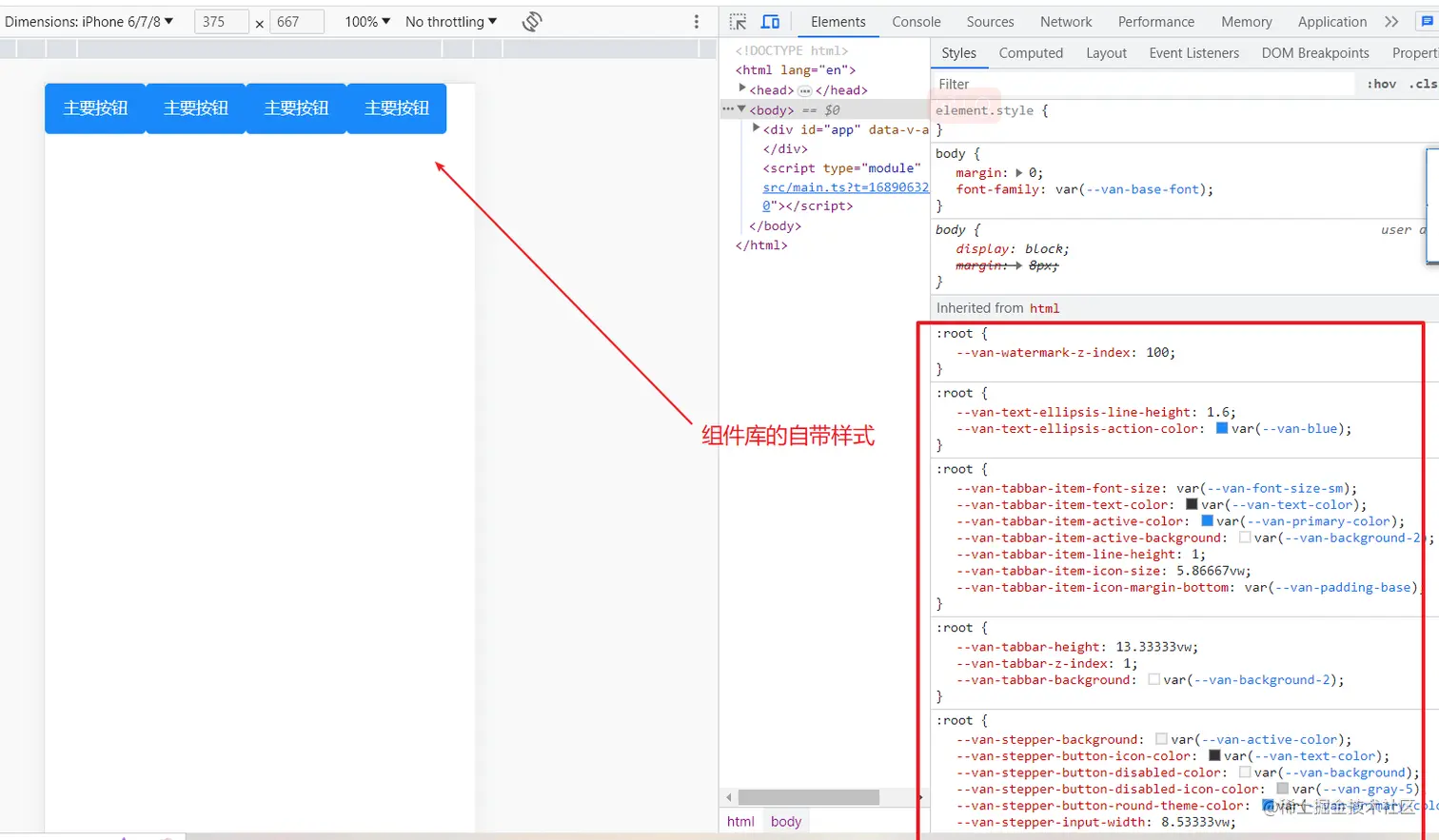Click the --van-base-font variable link
Screen dimensions: 1439x840
1142,190
